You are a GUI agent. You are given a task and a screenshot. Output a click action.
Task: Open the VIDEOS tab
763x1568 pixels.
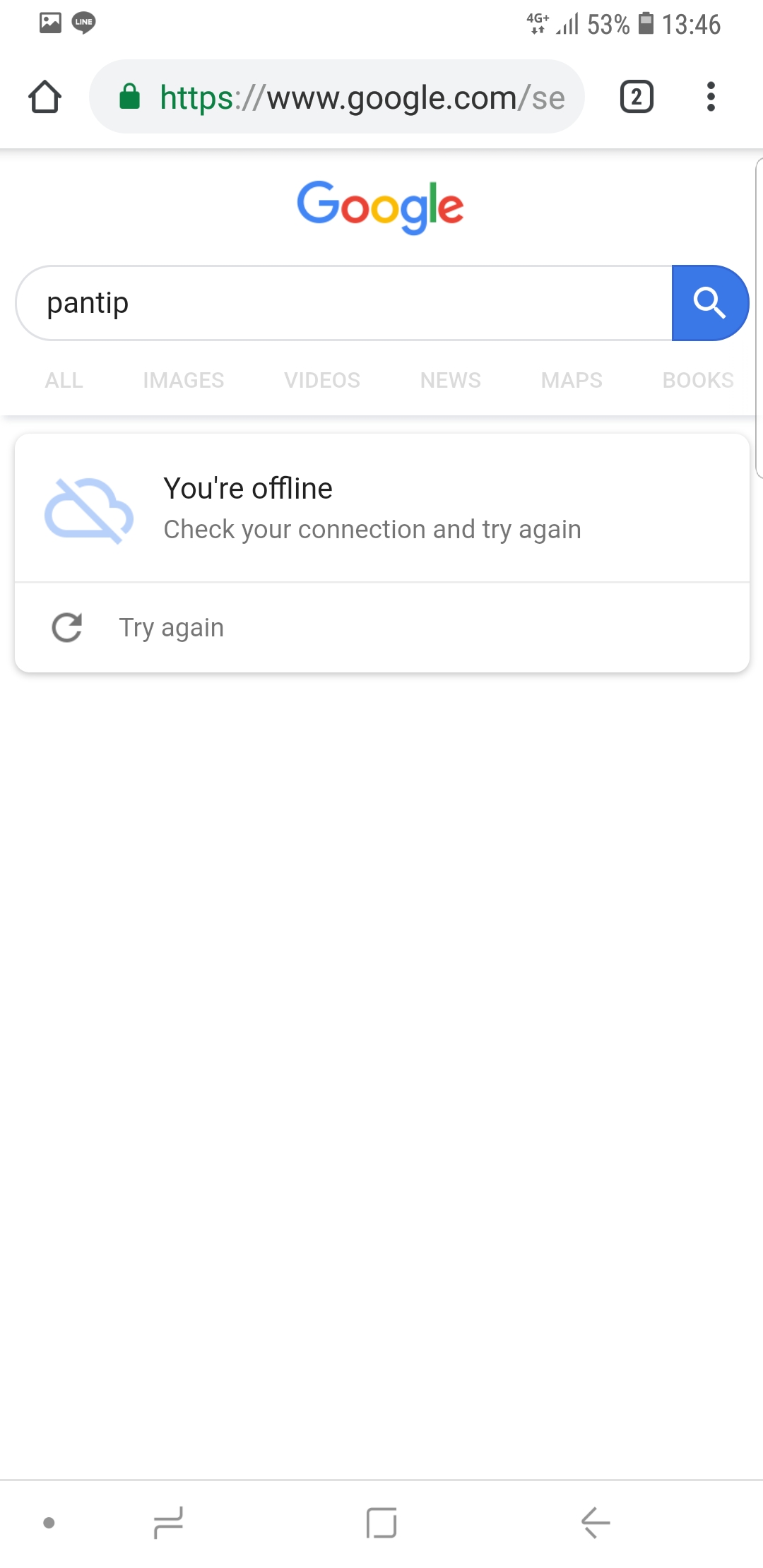point(322,380)
